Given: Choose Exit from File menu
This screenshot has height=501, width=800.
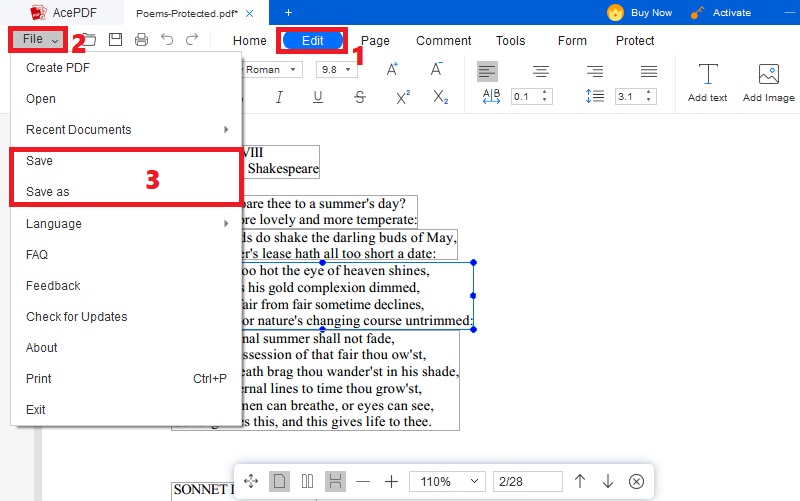Looking at the screenshot, I should click(127, 410).
